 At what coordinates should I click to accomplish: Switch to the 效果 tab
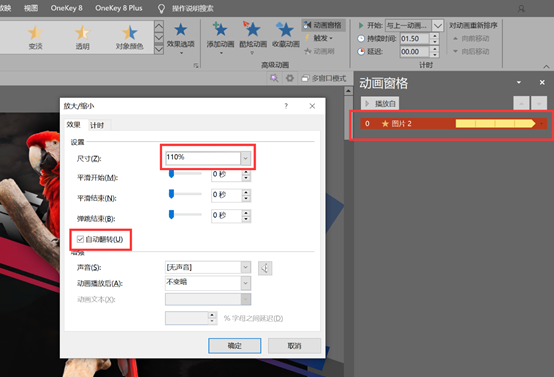click(x=73, y=125)
